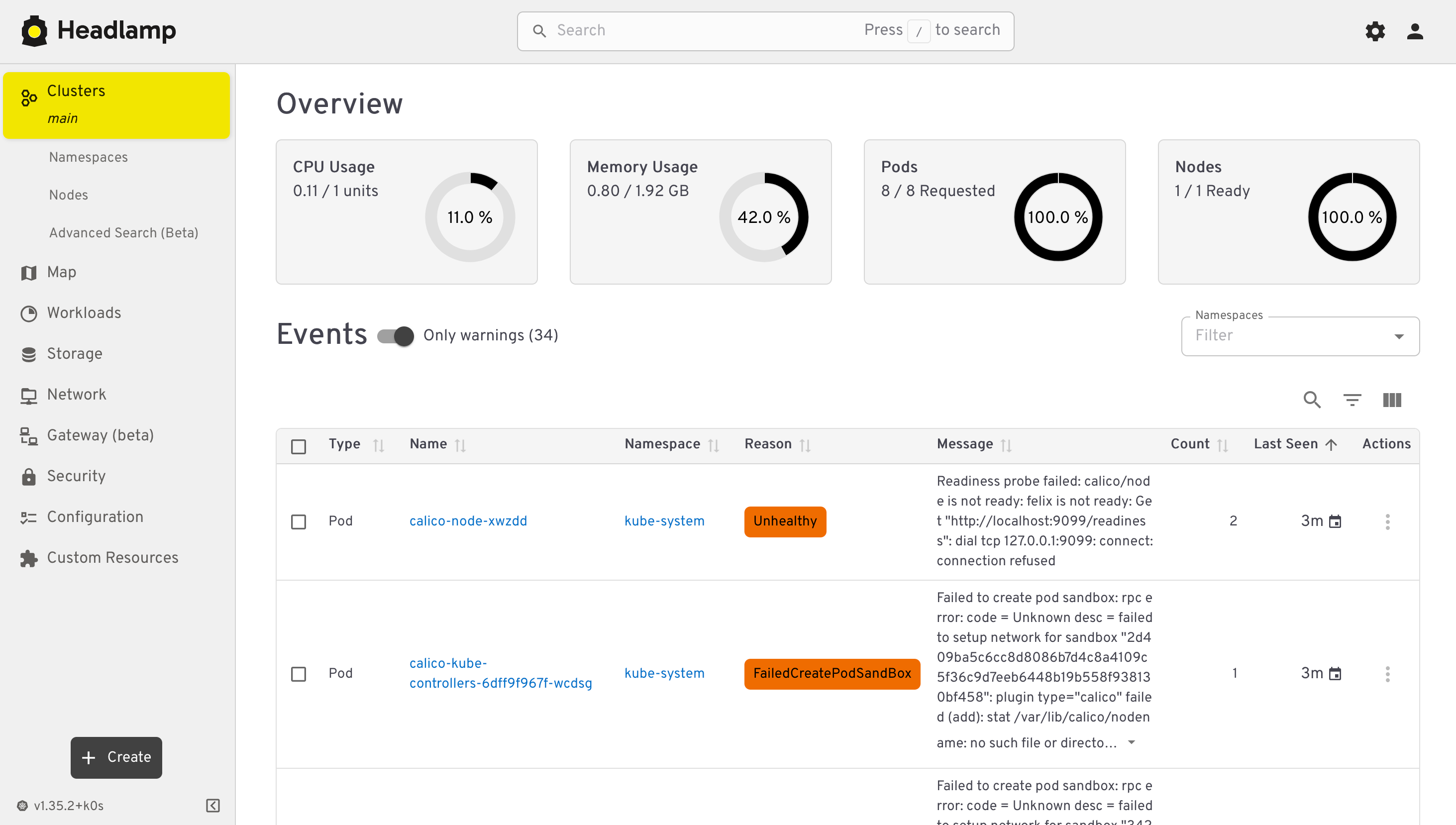Open the settings gear icon
Viewport: 1456px width, 825px height.
coord(1375,31)
